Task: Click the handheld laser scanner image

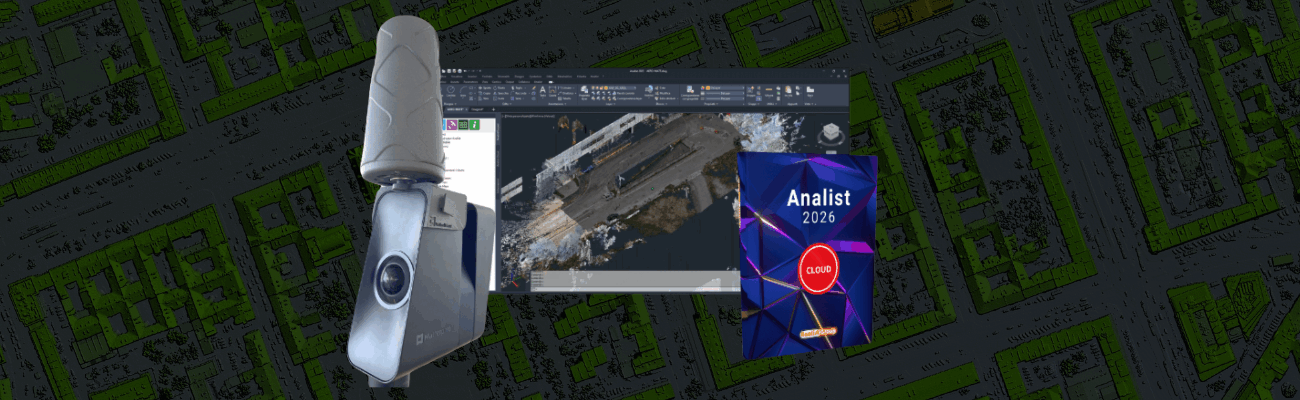Action: [423, 200]
